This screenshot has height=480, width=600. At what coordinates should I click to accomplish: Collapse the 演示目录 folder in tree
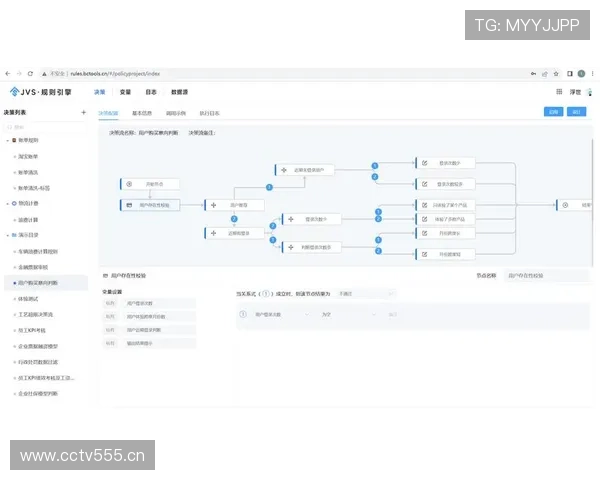click(8, 236)
